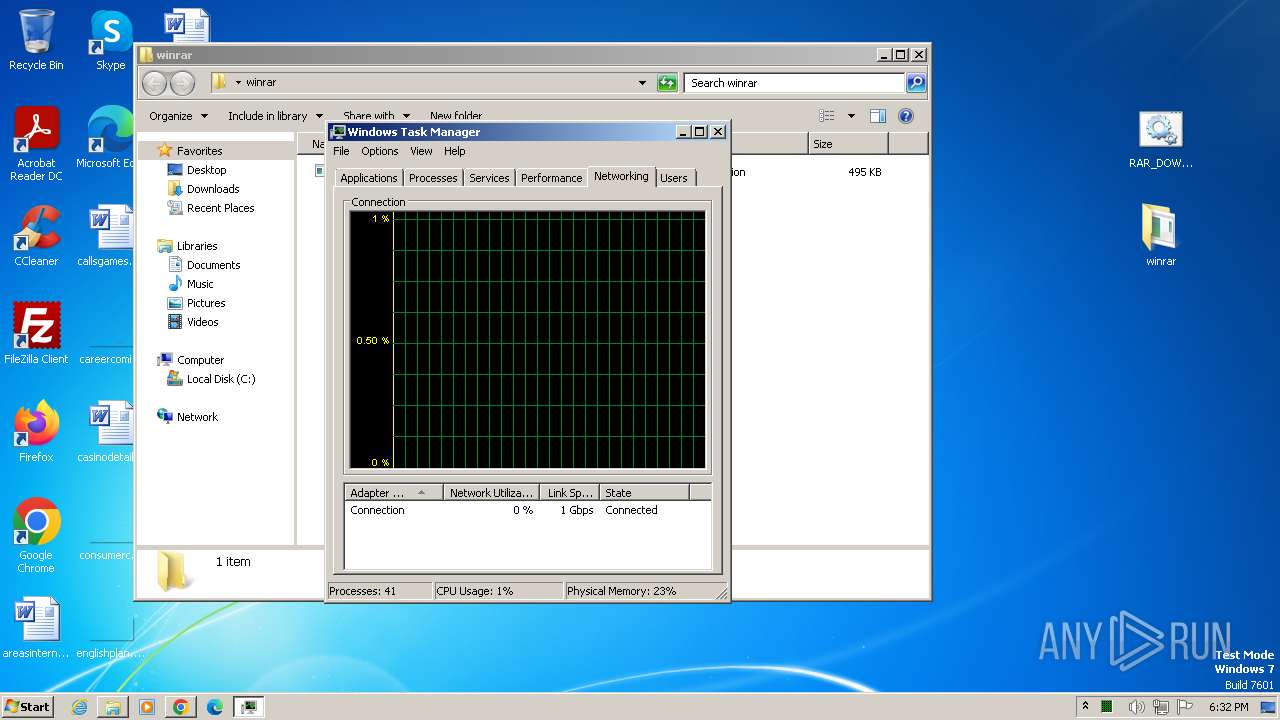Select Network in navigation pane
This screenshot has height=720, width=1280.
(x=197, y=417)
